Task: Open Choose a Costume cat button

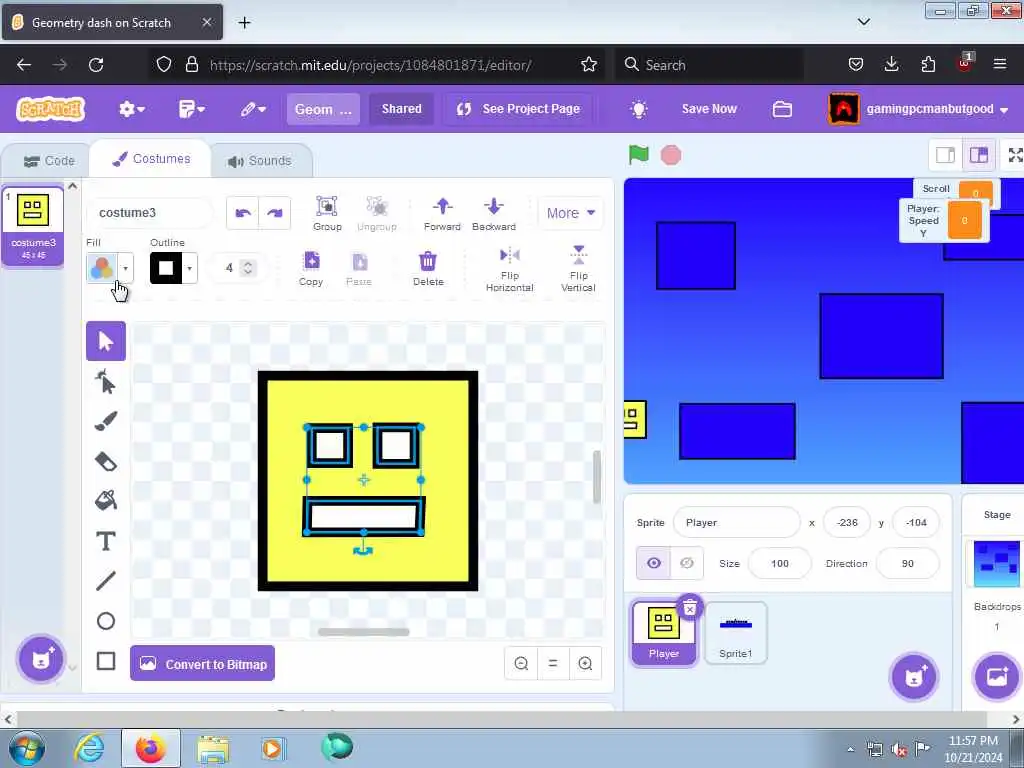Action: pyautogui.click(x=40, y=659)
